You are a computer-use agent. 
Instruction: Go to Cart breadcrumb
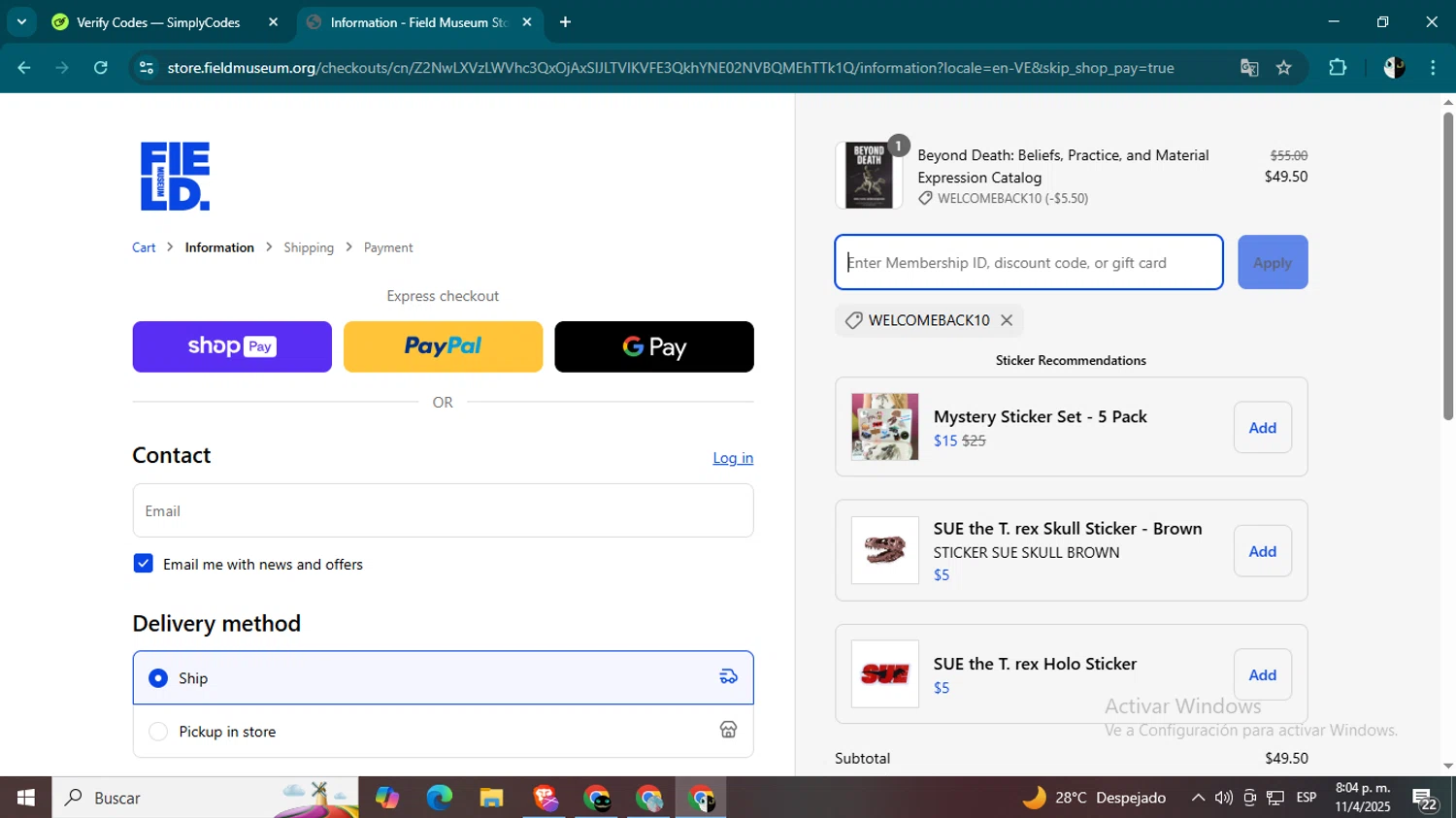144,247
